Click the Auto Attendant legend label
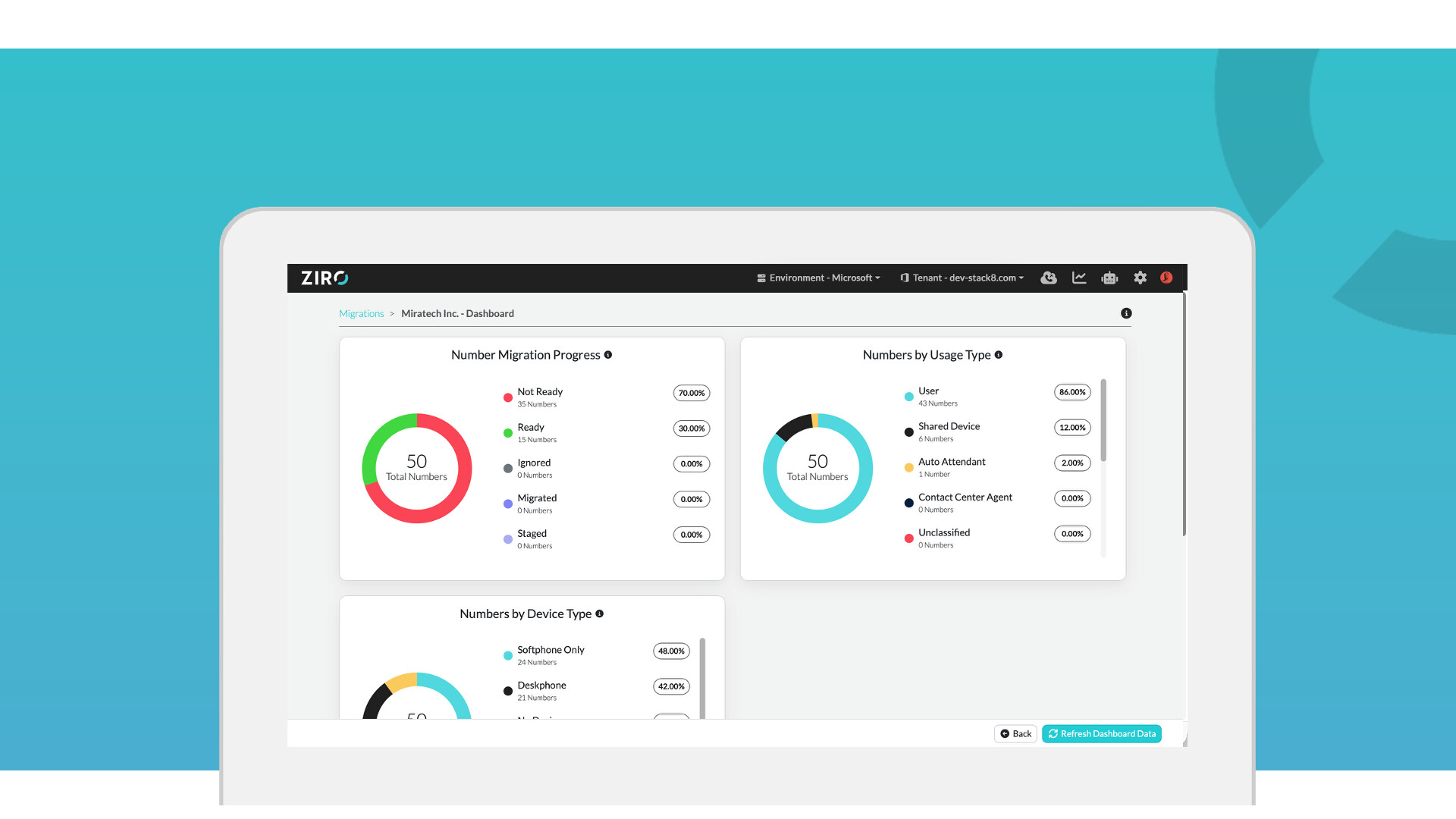Image resolution: width=1456 pixels, height=819 pixels. [x=952, y=462]
